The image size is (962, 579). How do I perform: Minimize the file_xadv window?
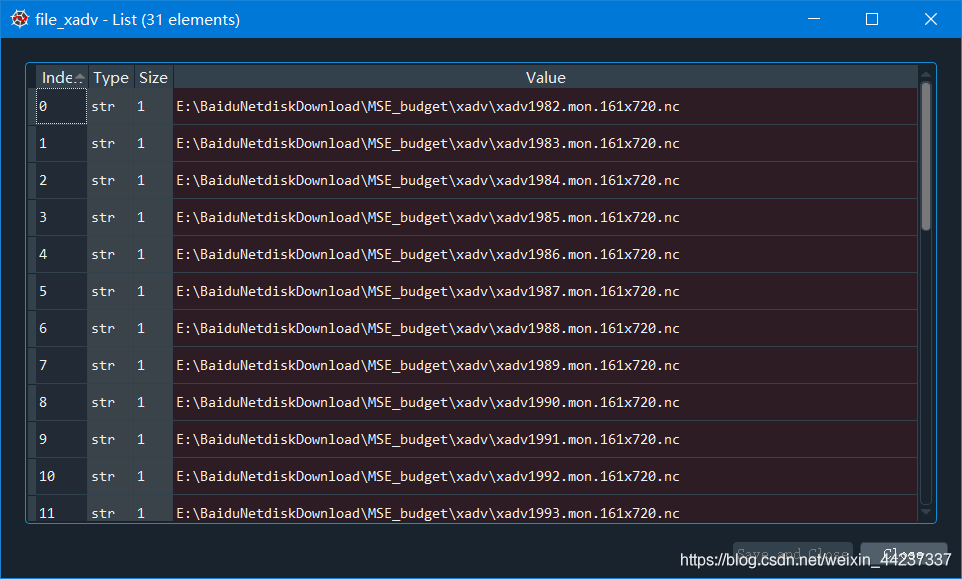pos(814,19)
